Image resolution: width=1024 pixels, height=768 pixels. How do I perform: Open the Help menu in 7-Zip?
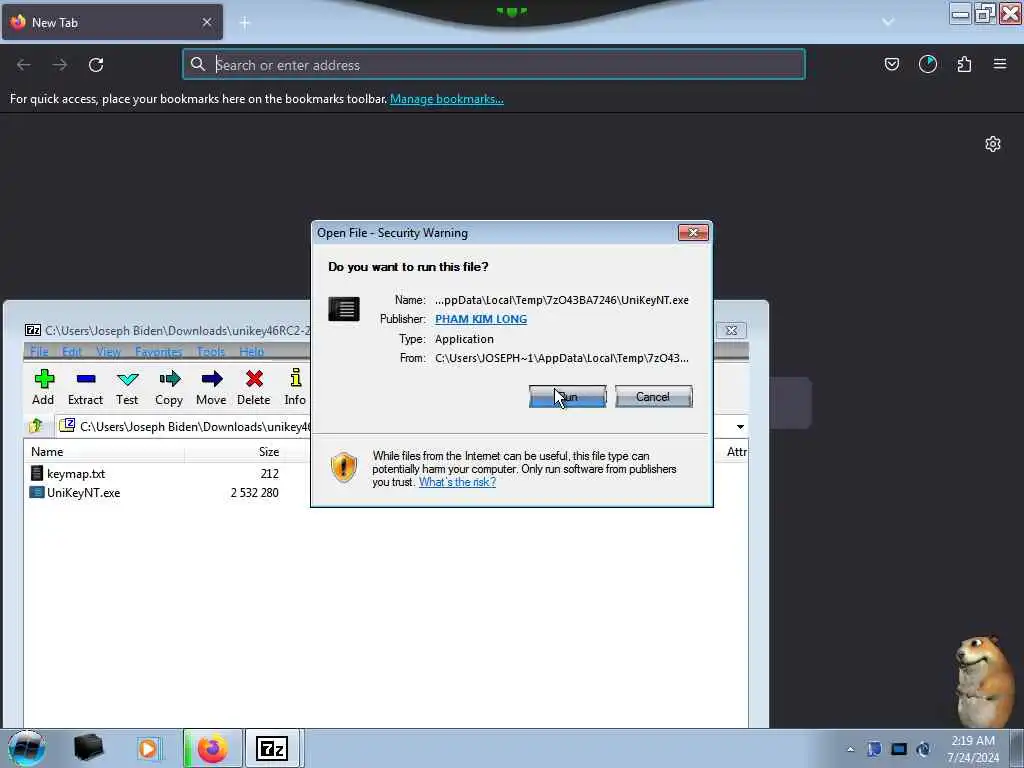click(x=251, y=352)
